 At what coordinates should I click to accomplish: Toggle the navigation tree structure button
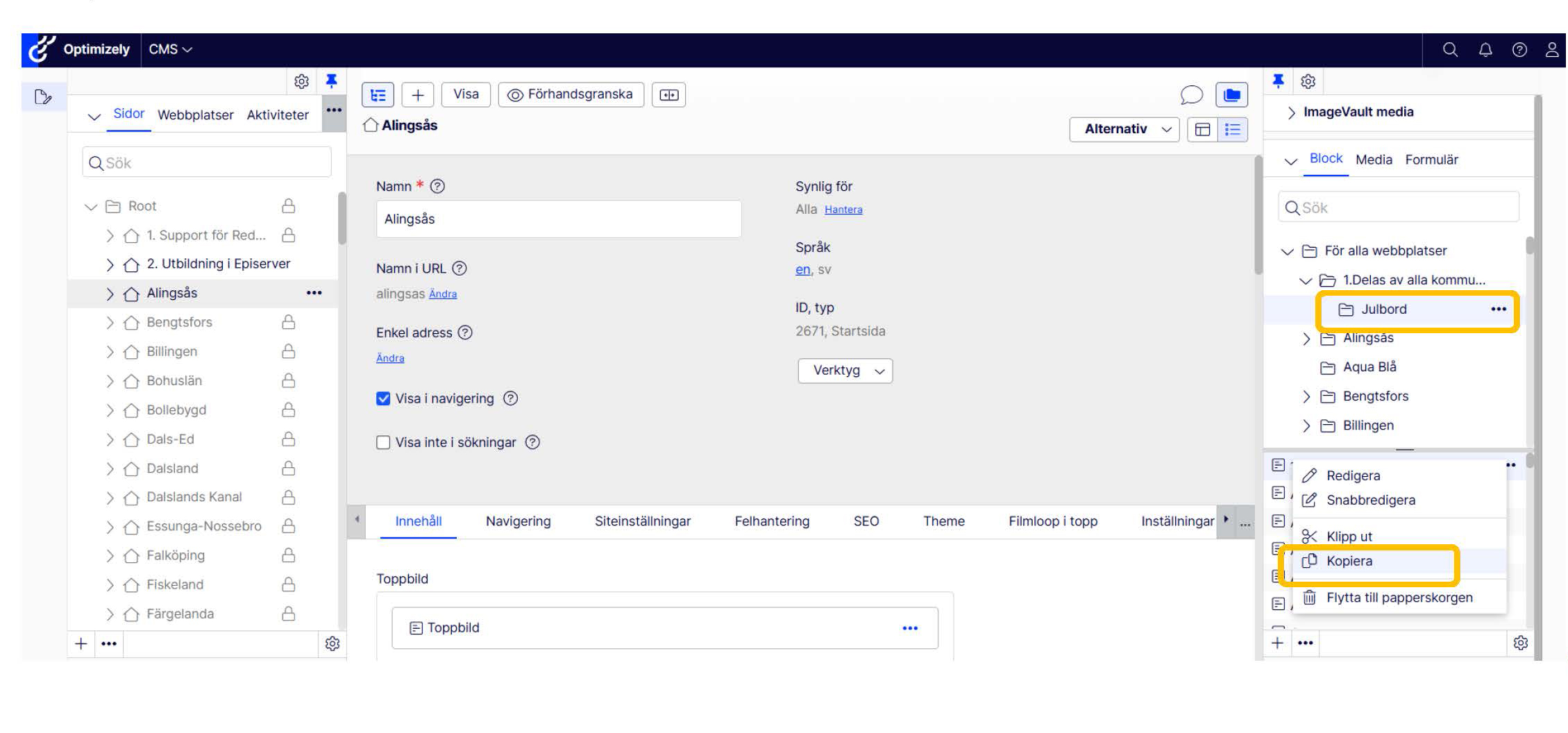coord(378,95)
